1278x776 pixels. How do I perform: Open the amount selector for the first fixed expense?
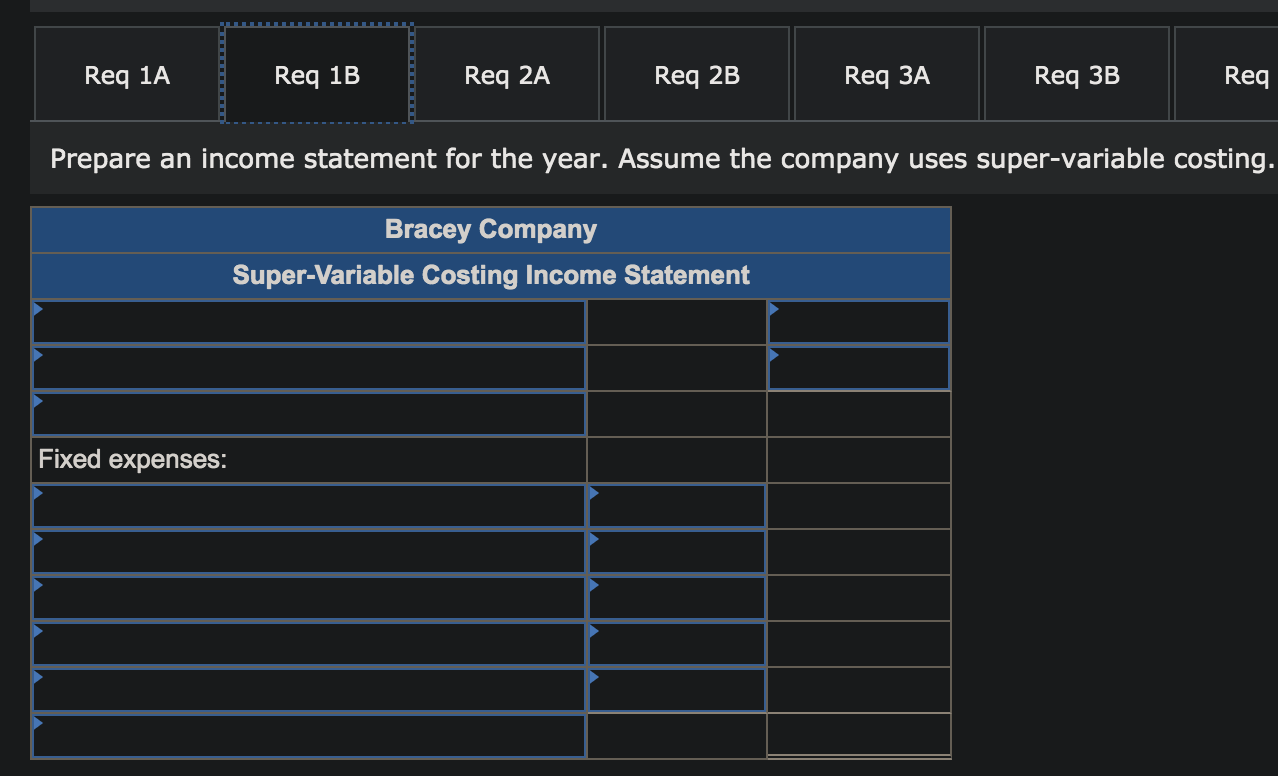point(676,506)
